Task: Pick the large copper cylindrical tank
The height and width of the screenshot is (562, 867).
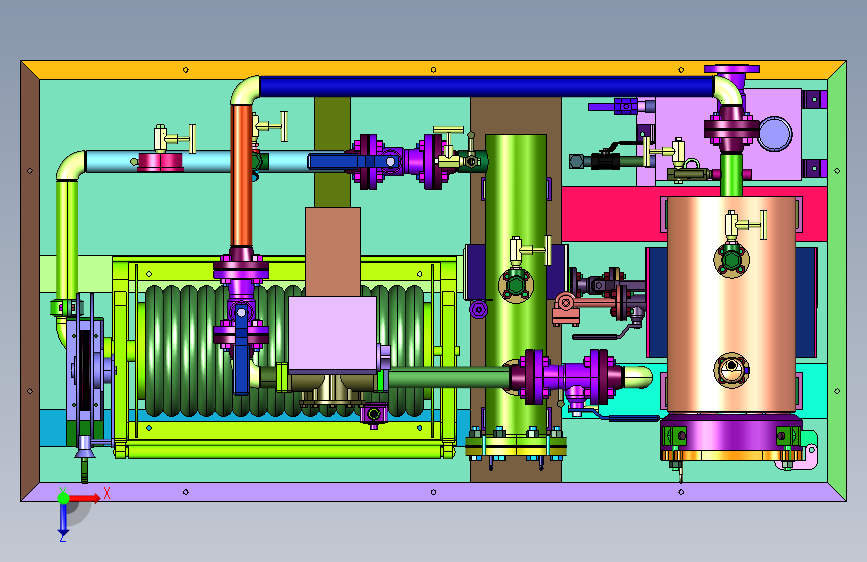Action: click(x=731, y=304)
